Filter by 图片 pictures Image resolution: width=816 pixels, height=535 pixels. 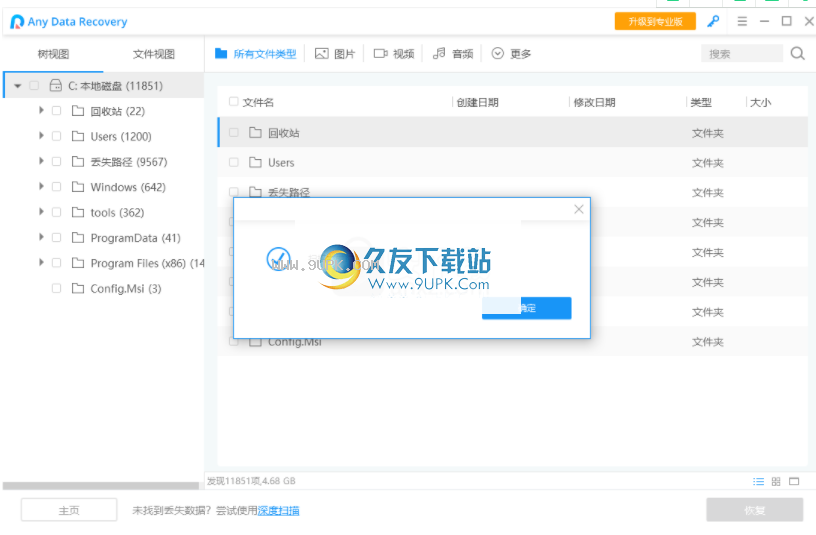[335, 54]
